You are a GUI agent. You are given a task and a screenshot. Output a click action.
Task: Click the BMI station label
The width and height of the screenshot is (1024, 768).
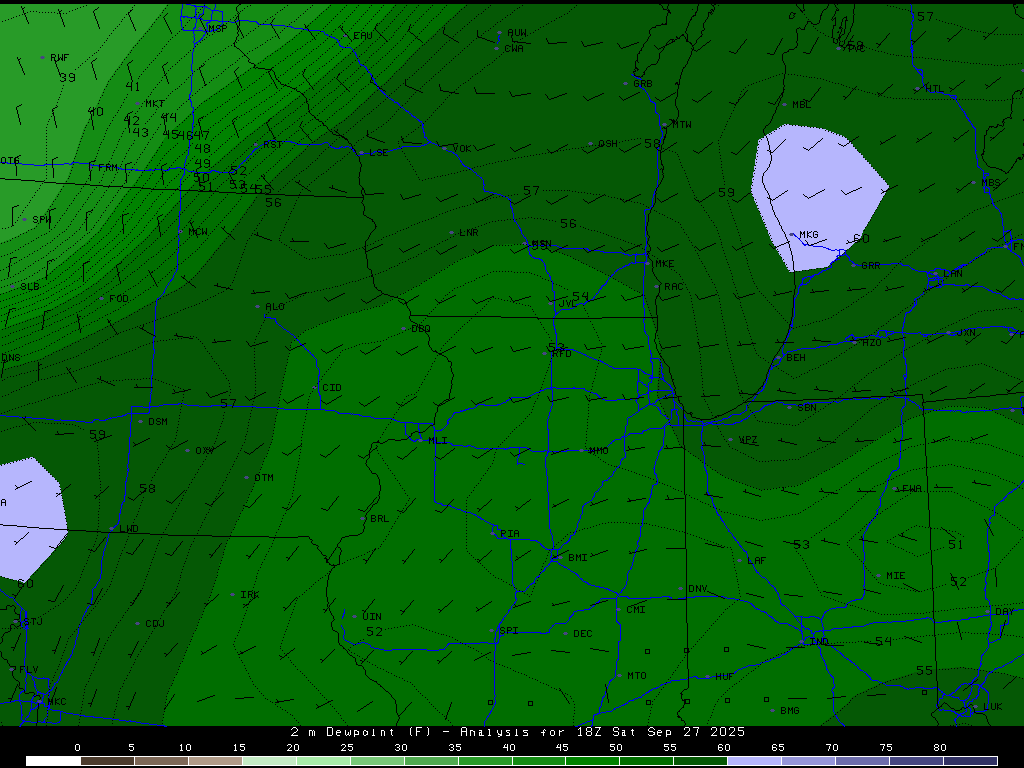(578, 558)
